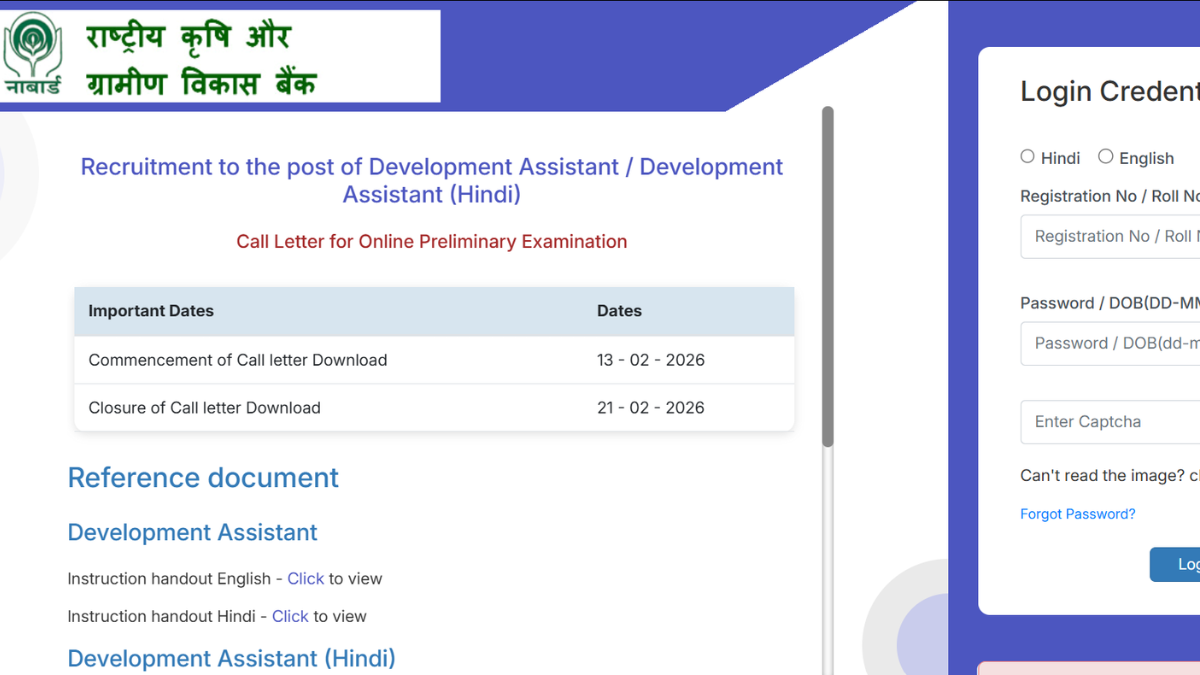The image size is (1200, 675).
Task: Open the Forgot Password link
Action: [1077, 514]
